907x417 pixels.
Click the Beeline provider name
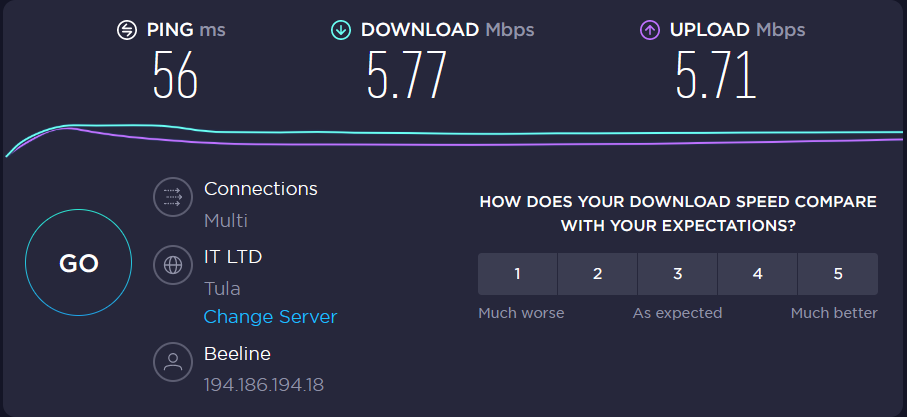point(237,353)
